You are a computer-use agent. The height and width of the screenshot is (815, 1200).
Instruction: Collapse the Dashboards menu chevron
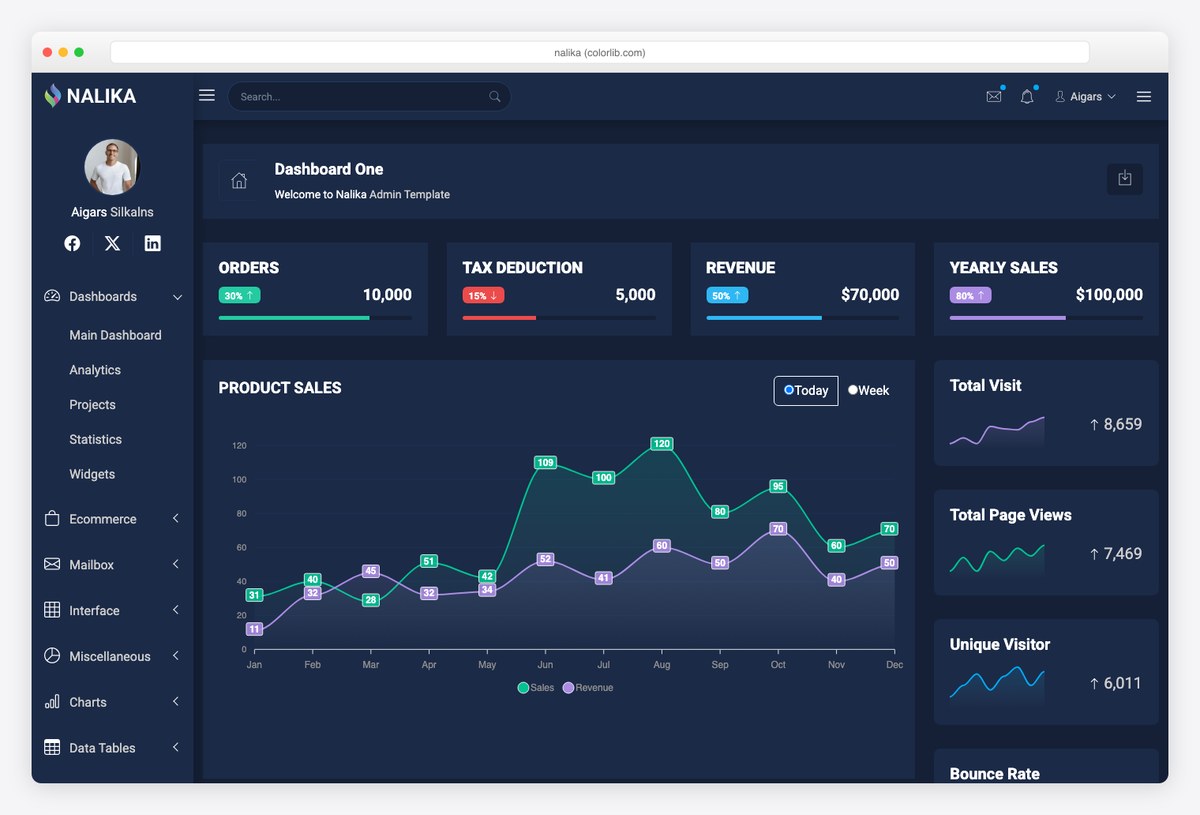(177, 297)
